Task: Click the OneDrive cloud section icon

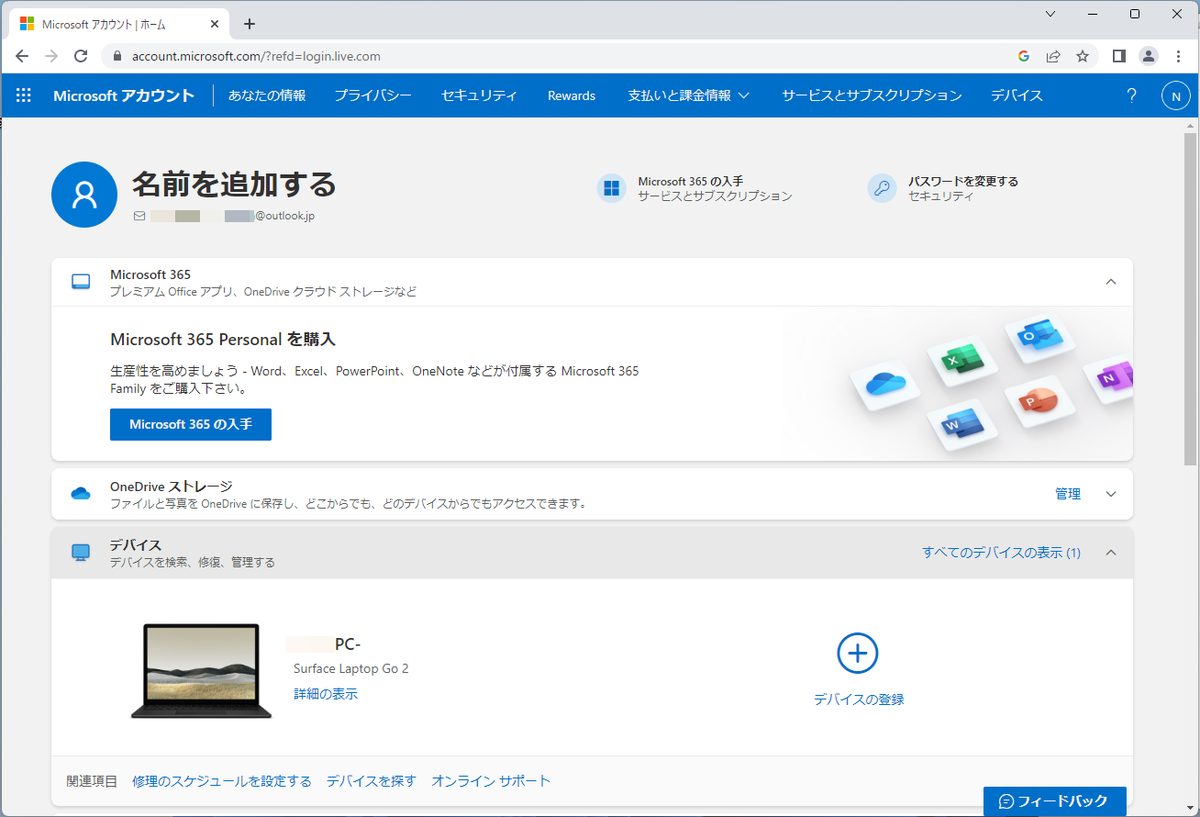Action: [x=81, y=494]
